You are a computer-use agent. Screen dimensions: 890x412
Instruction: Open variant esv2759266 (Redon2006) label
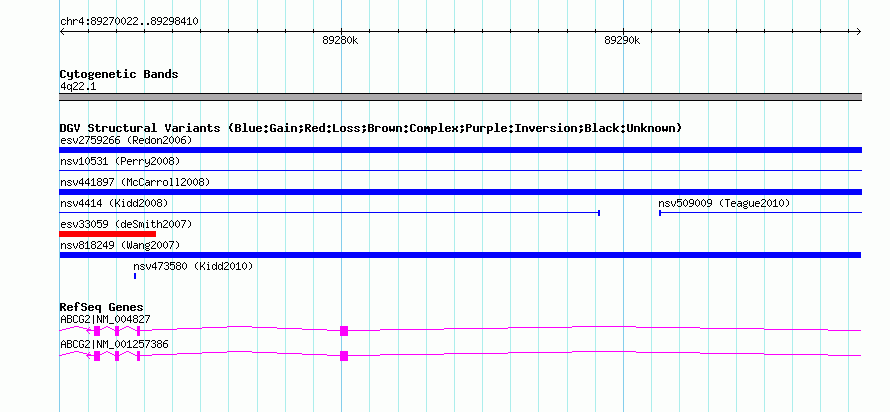pos(126,140)
